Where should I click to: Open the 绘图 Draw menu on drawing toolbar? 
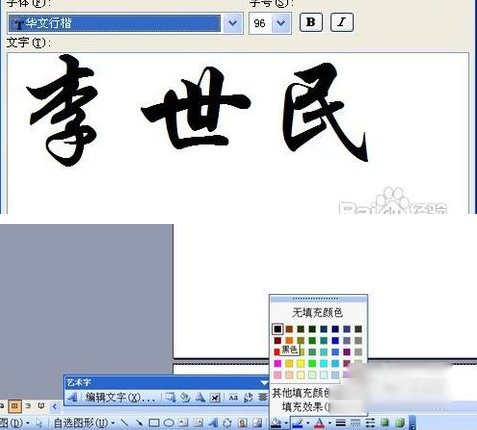pos(15,423)
